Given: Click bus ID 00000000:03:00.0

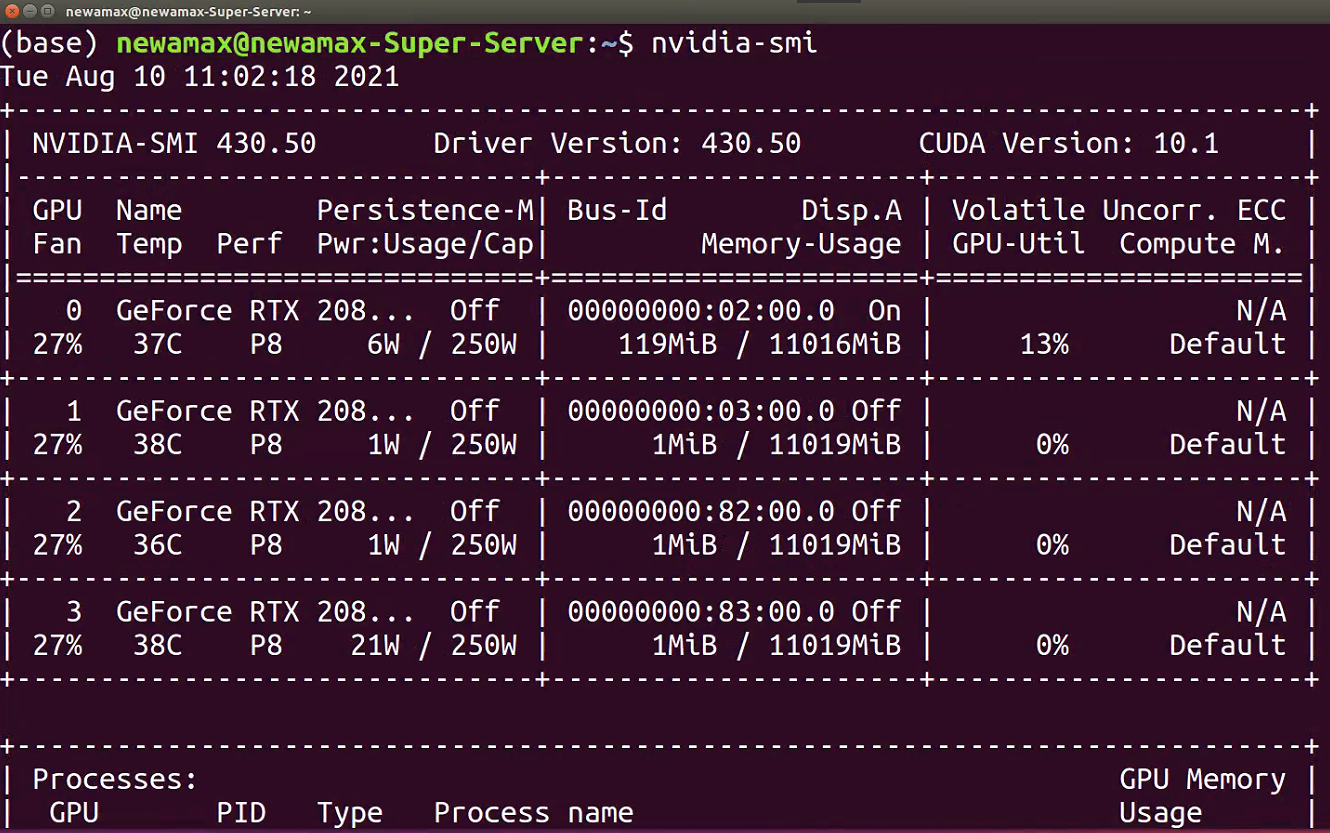Looking at the screenshot, I should [x=701, y=411].
